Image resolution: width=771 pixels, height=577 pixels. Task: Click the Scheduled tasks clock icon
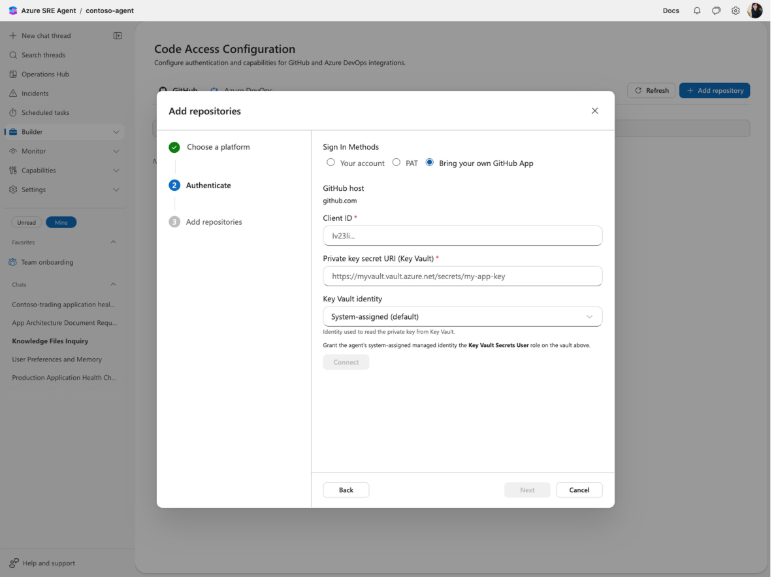pyautogui.click(x=13, y=112)
